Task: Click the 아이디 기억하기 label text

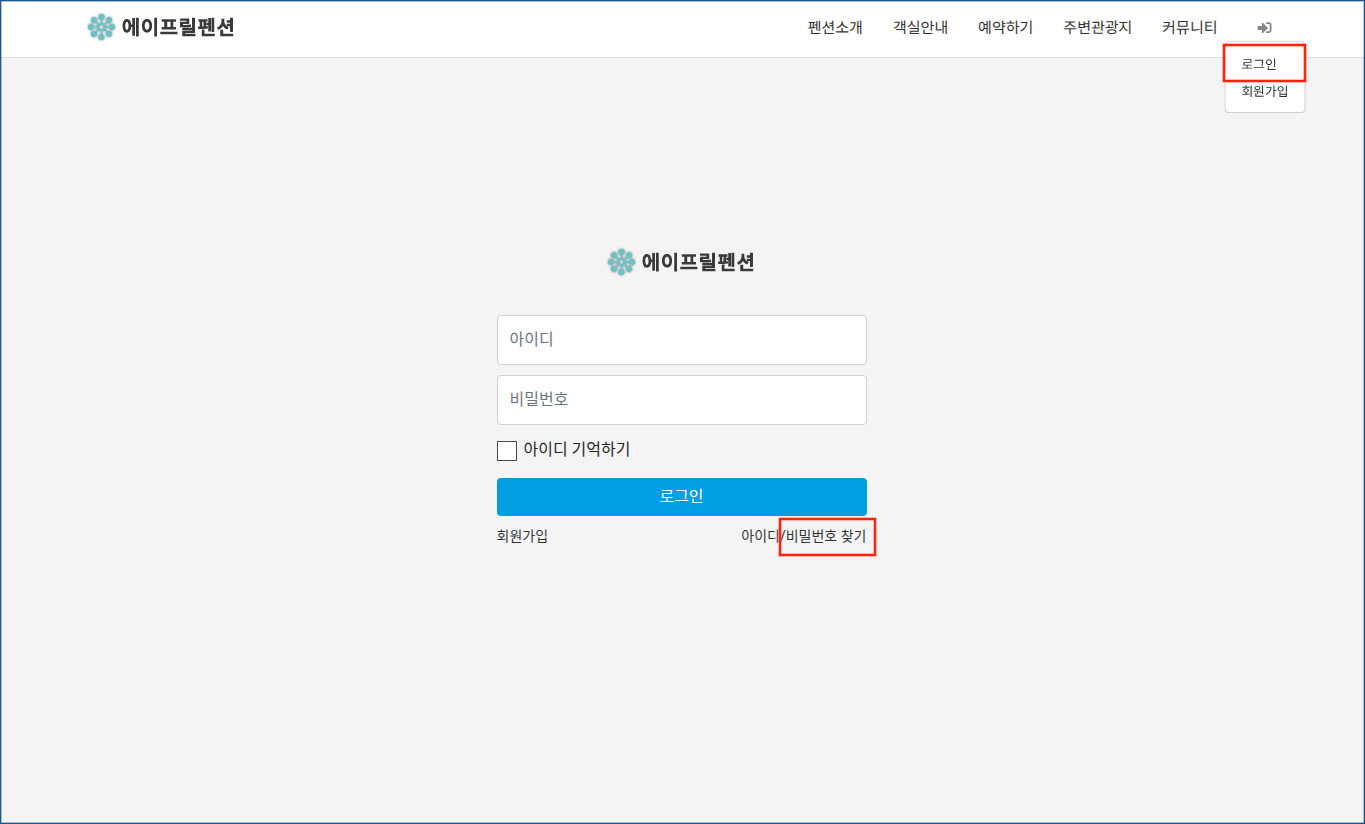Action: (576, 450)
